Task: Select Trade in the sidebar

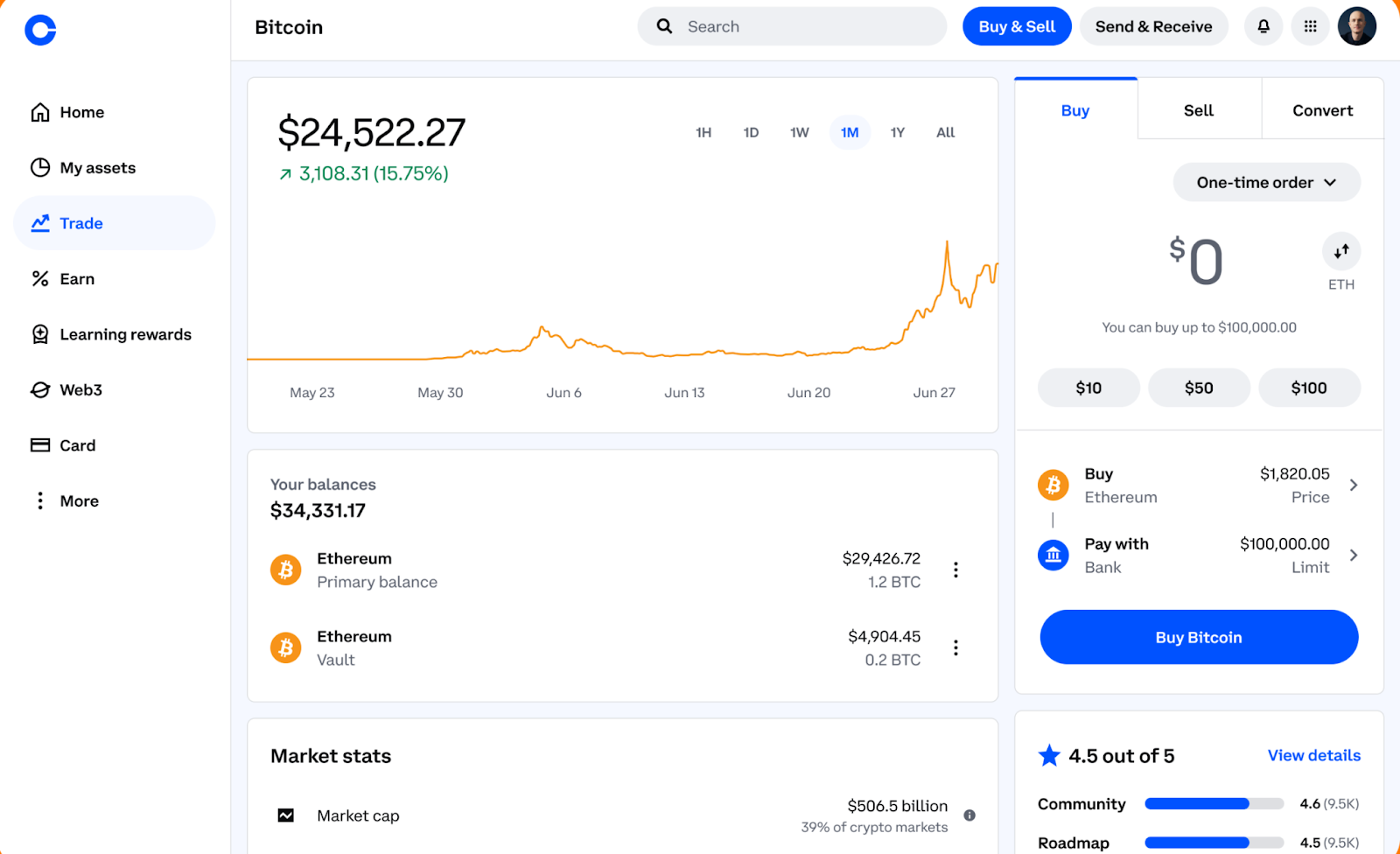Action: coord(115,223)
